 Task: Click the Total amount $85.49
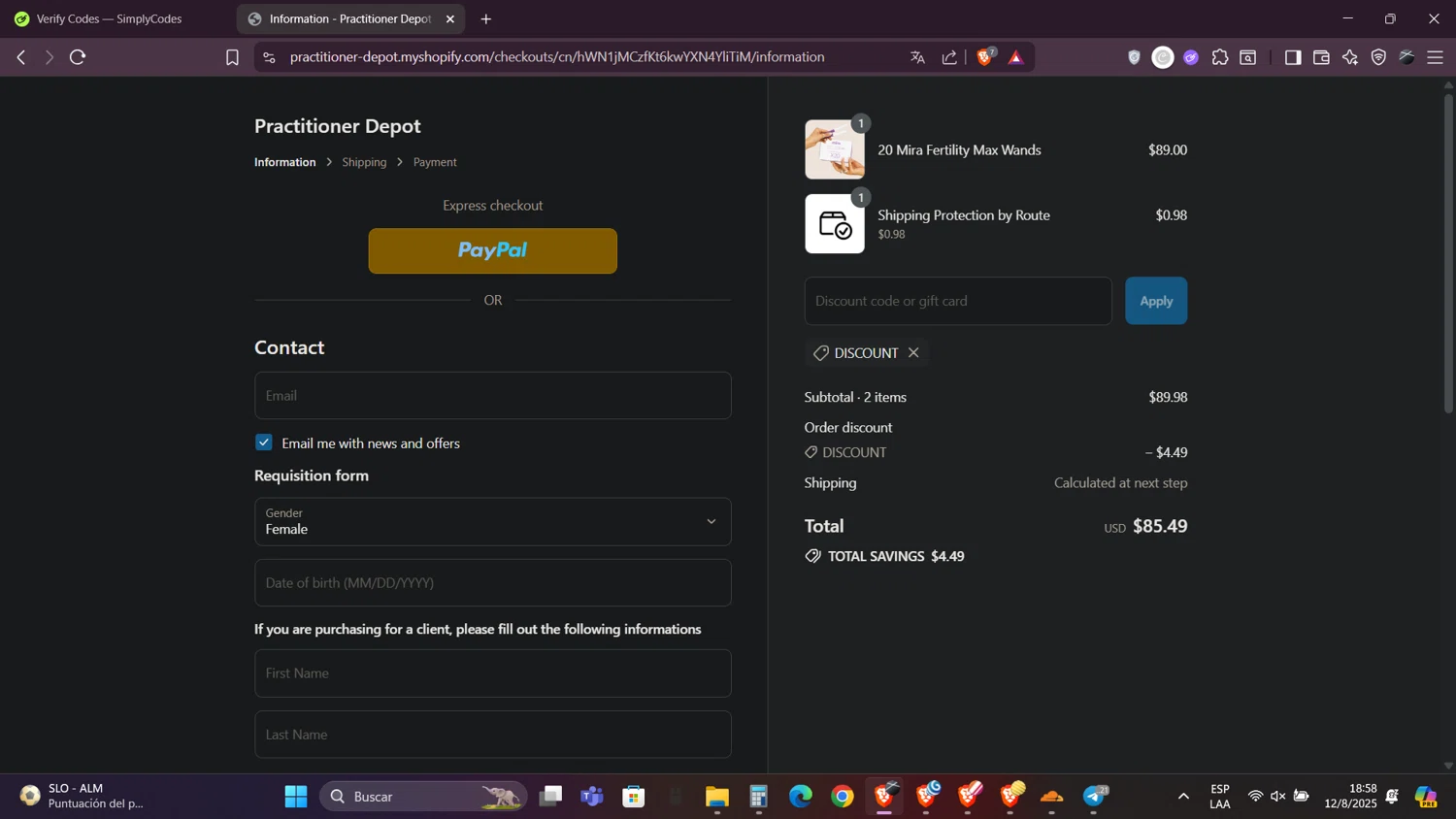(x=1160, y=526)
